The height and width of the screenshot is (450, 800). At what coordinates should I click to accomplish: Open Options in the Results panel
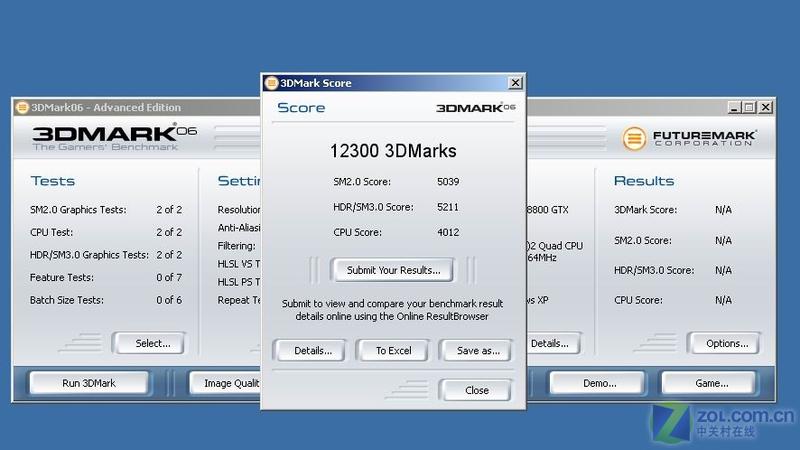(x=726, y=343)
